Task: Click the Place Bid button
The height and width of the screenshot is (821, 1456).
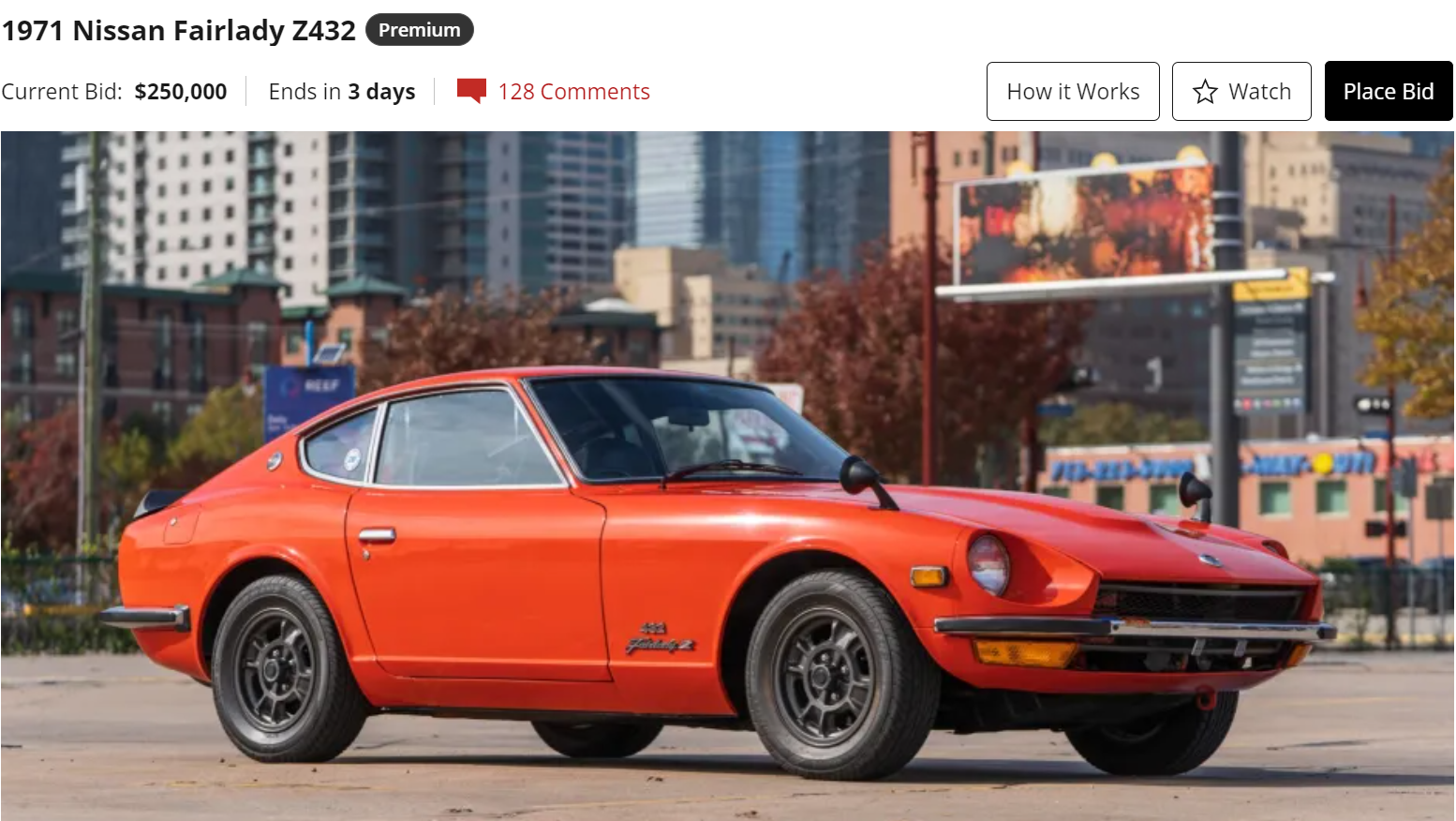Action: click(x=1389, y=91)
